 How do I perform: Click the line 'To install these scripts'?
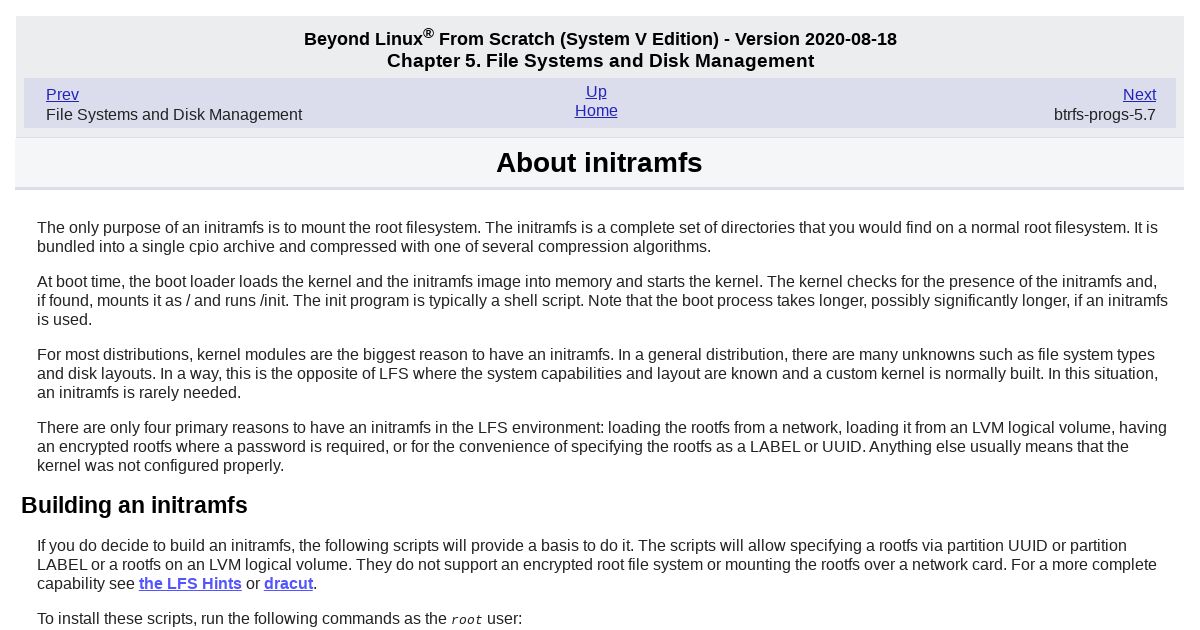[279, 619]
